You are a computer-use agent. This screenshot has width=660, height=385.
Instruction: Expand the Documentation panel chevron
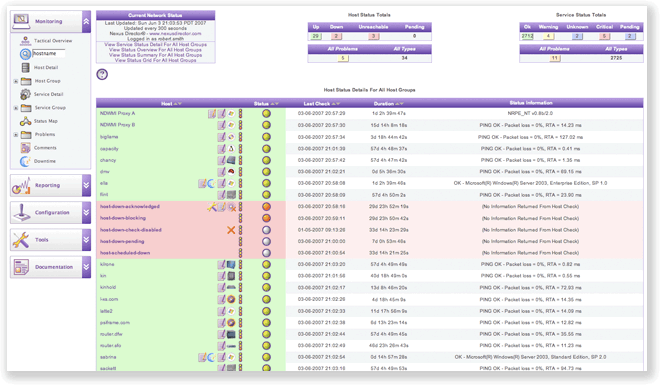[86, 267]
